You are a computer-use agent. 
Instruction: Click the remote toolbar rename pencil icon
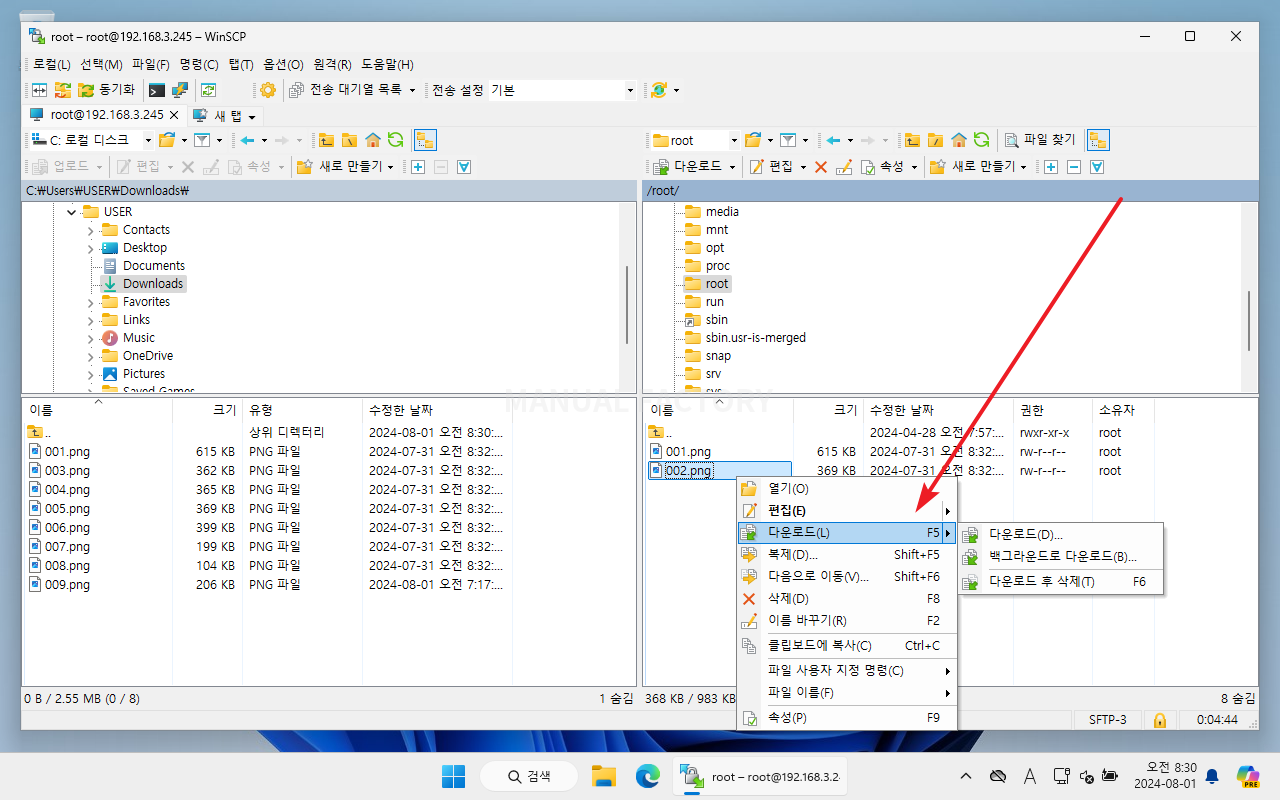pyautogui.click(x=844, y=167)
